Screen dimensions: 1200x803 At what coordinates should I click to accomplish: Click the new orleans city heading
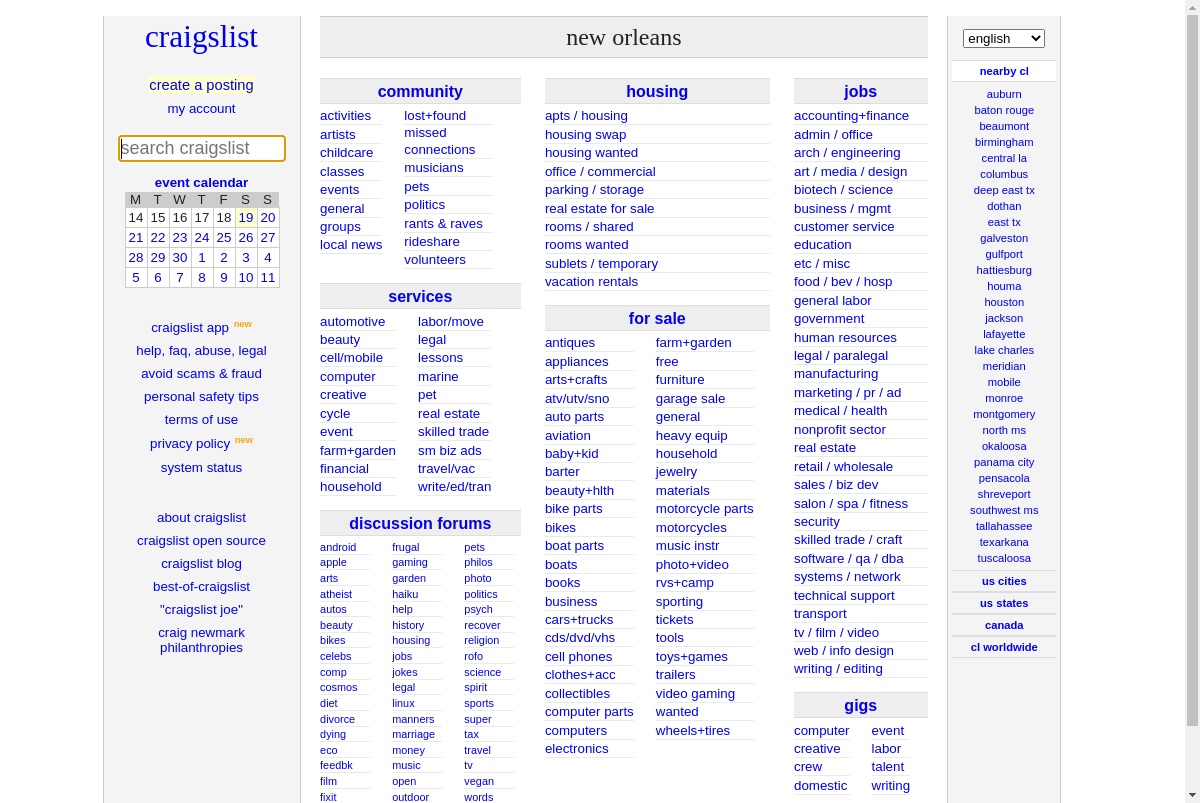(x=624, y=37)
